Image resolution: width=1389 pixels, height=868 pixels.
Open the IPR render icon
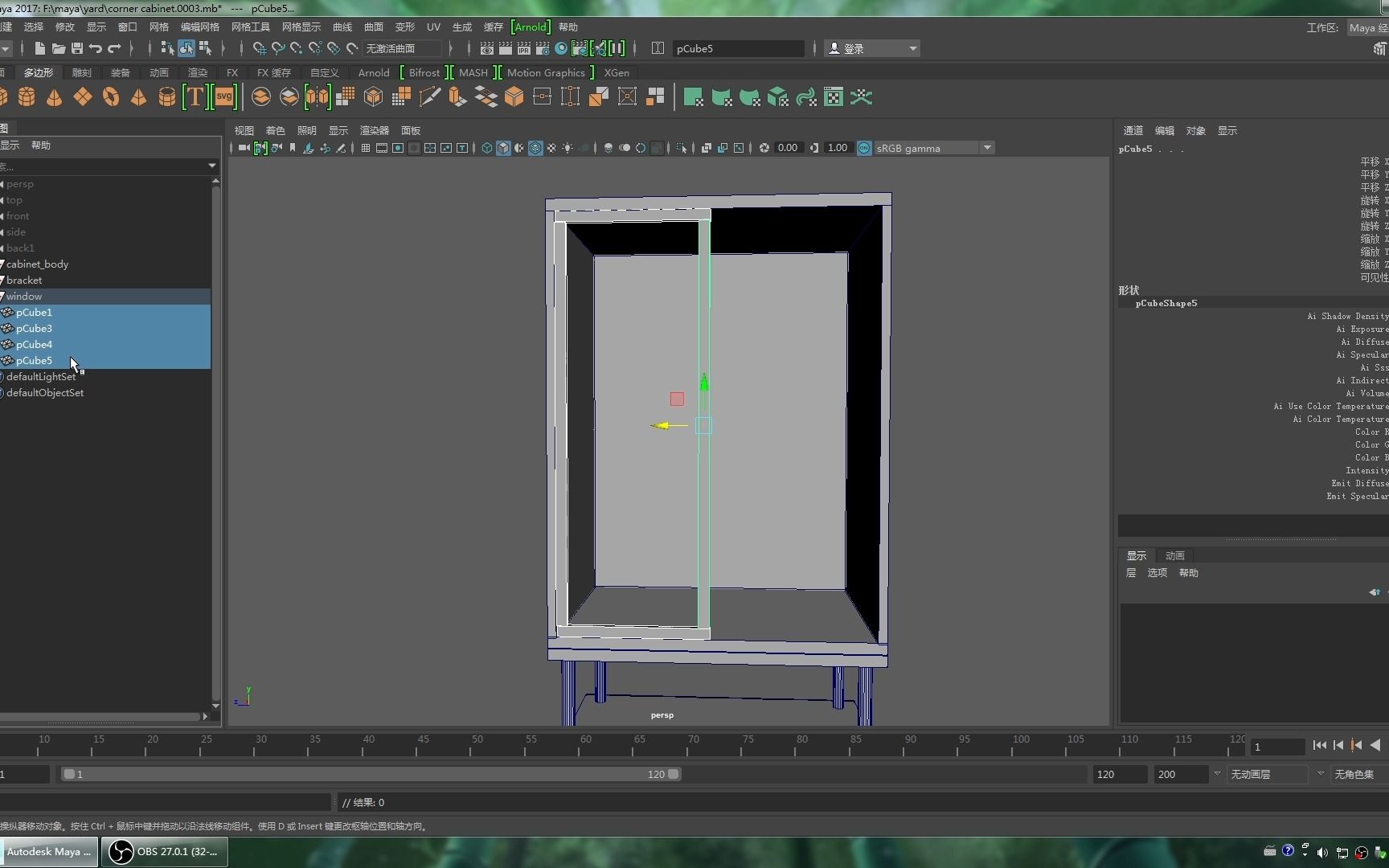[x=523, y=48]
